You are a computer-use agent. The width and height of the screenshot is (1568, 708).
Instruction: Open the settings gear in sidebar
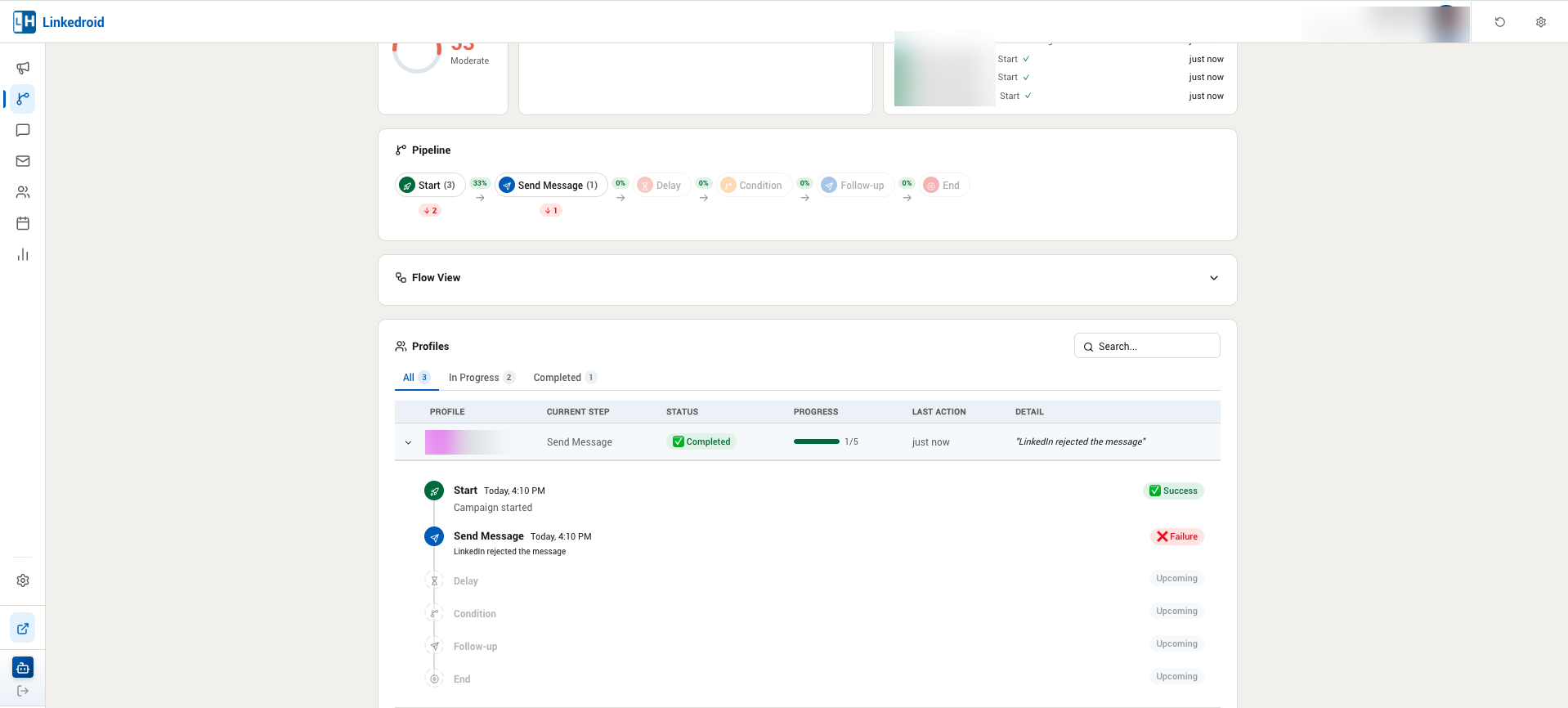23,580
